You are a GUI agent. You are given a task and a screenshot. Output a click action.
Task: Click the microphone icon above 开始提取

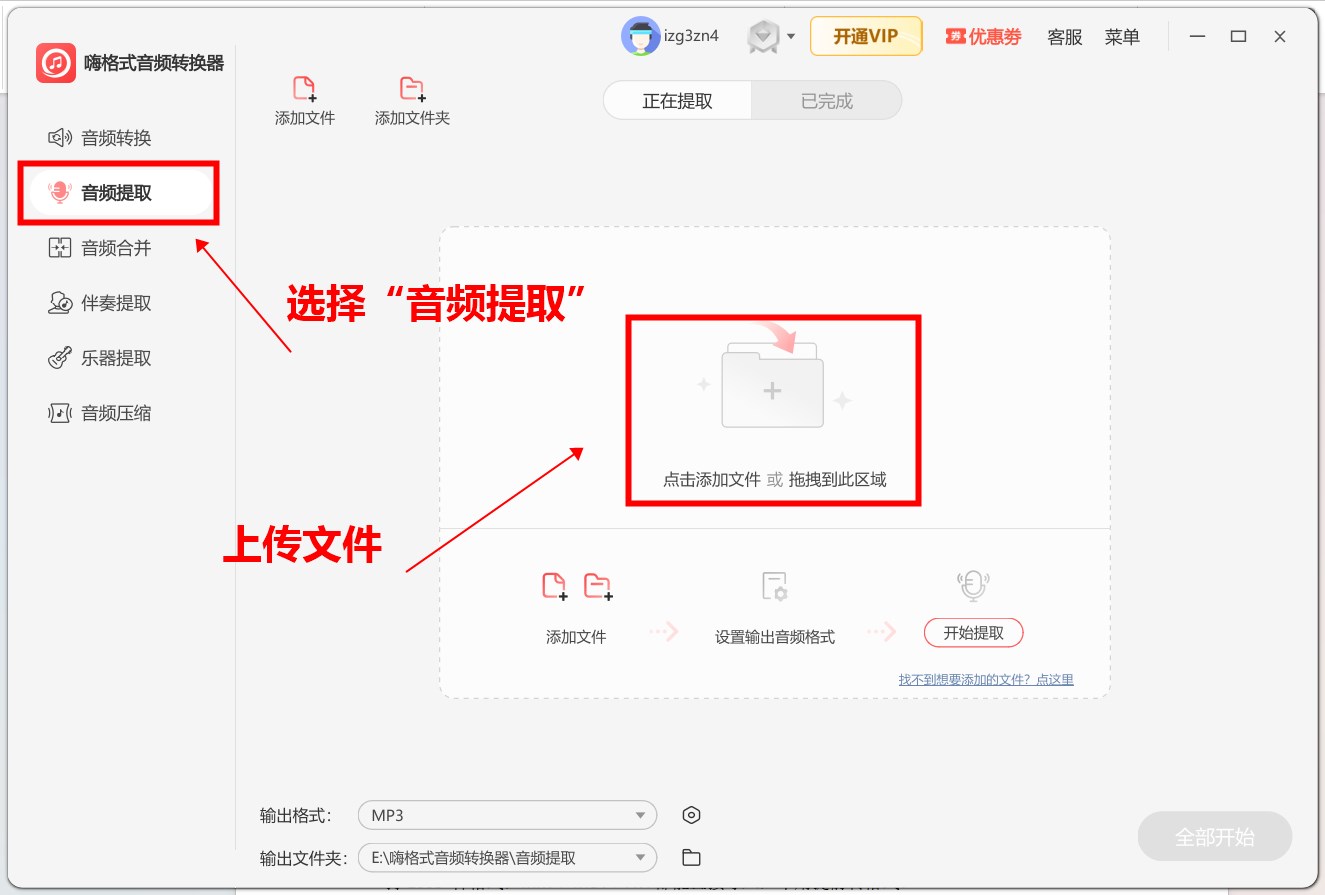[973, 585]
